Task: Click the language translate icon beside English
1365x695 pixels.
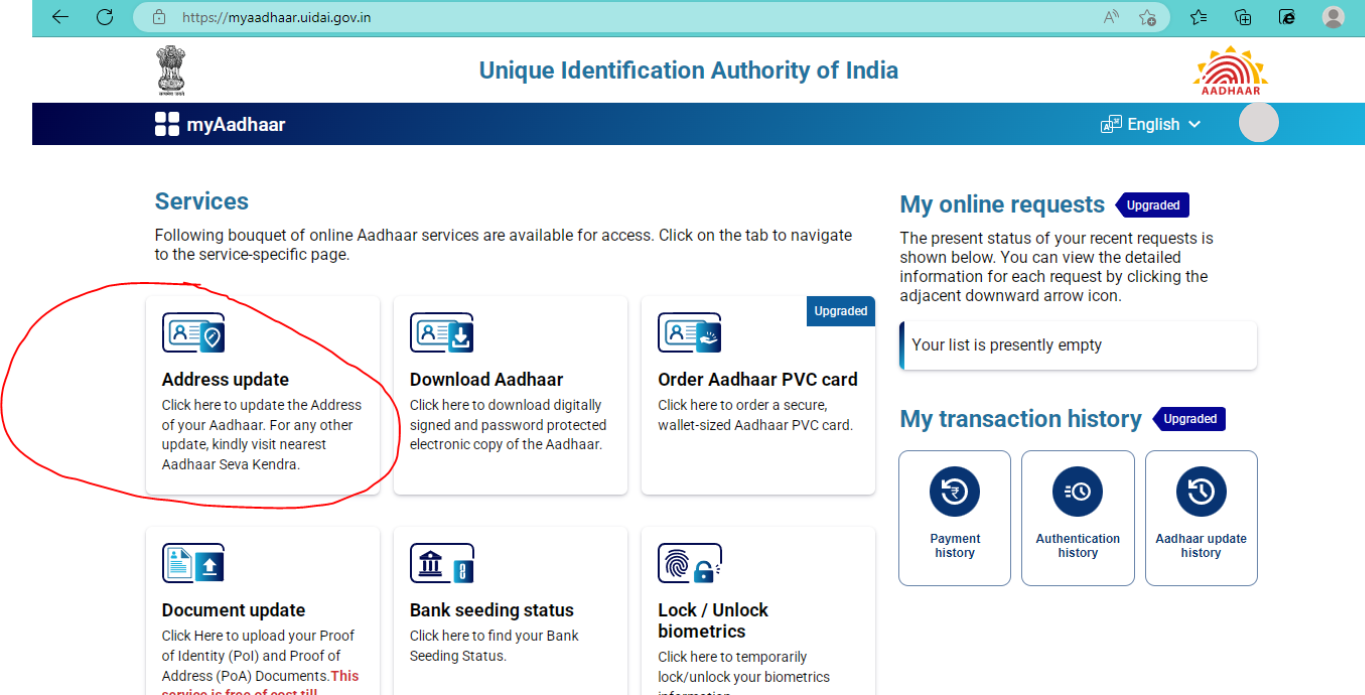Action: [1110, 123]
